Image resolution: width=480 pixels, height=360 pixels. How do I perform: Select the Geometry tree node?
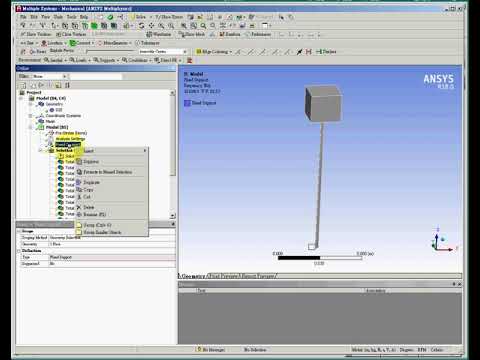tap(54, 104)
